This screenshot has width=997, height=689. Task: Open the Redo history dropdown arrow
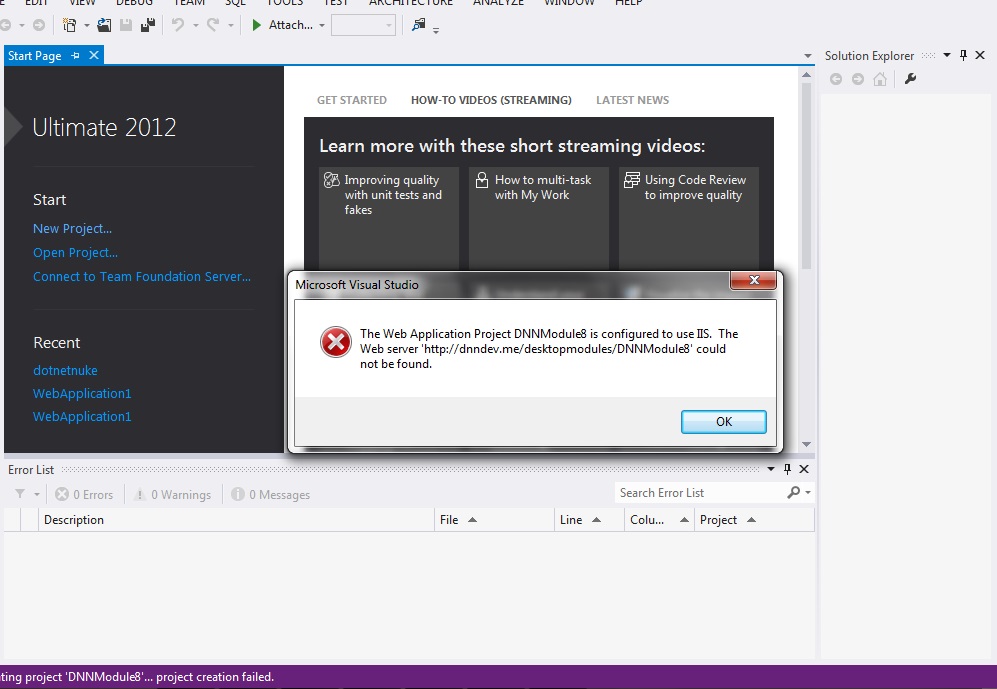point(230,25)
